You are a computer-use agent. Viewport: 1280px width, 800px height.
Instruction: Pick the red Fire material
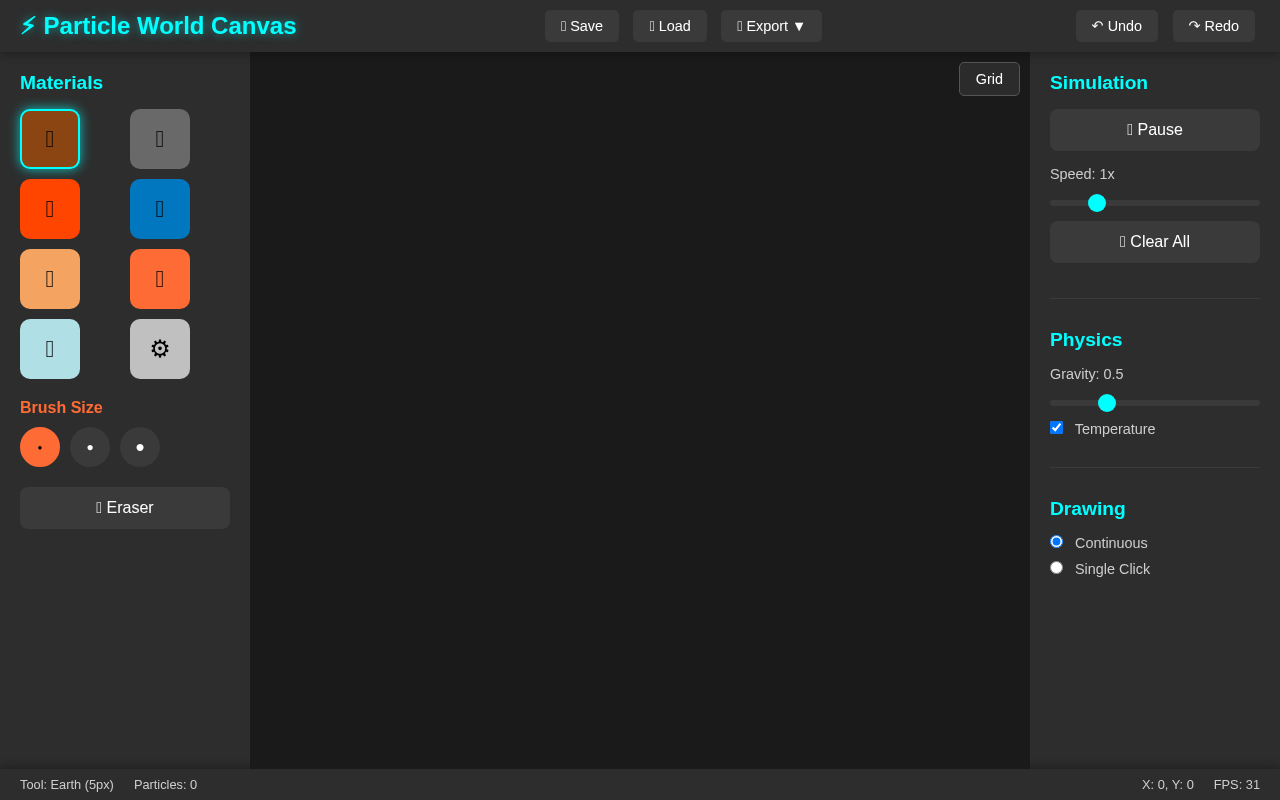click(50, 209)
